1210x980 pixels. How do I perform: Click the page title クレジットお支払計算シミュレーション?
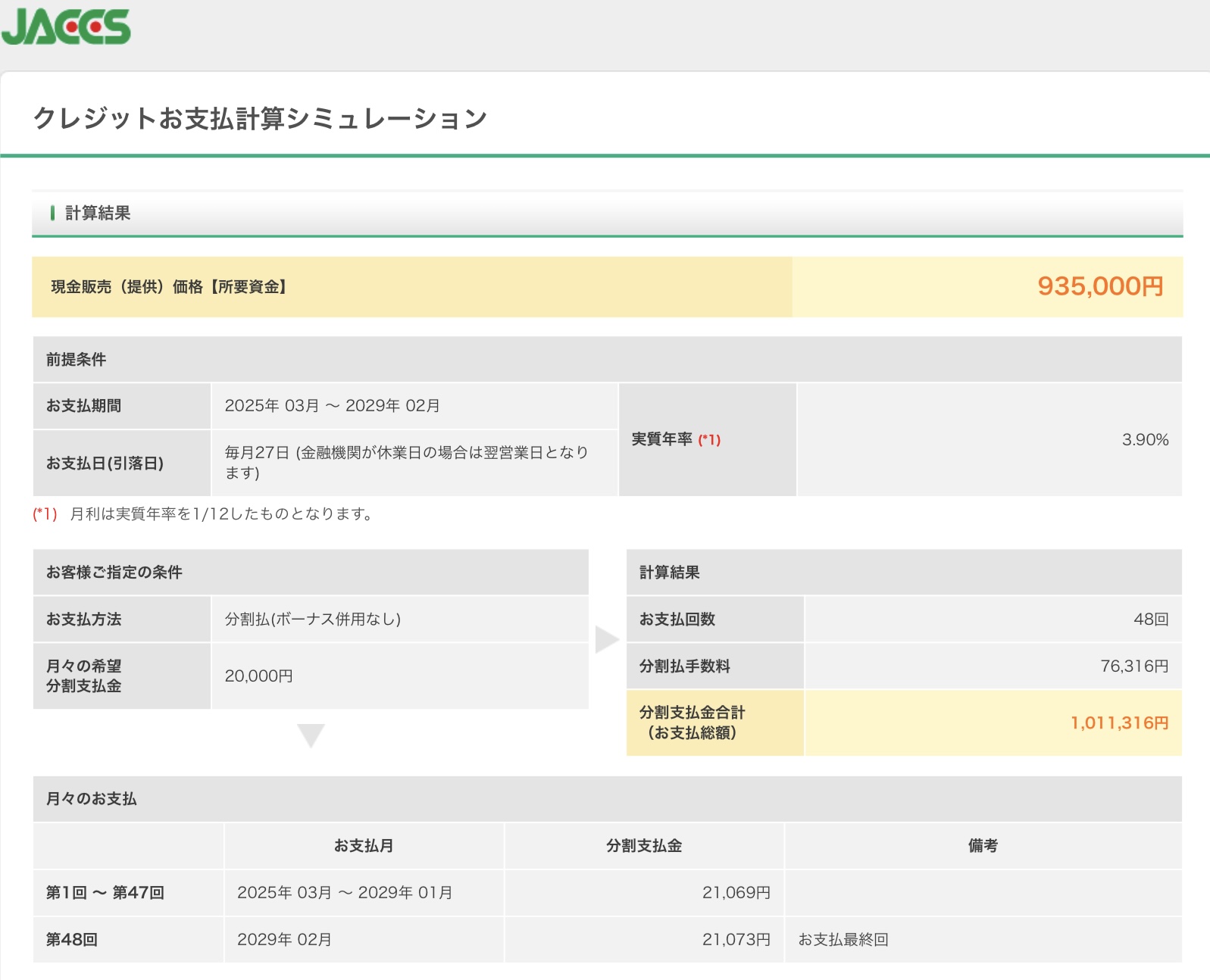point(260,118)
